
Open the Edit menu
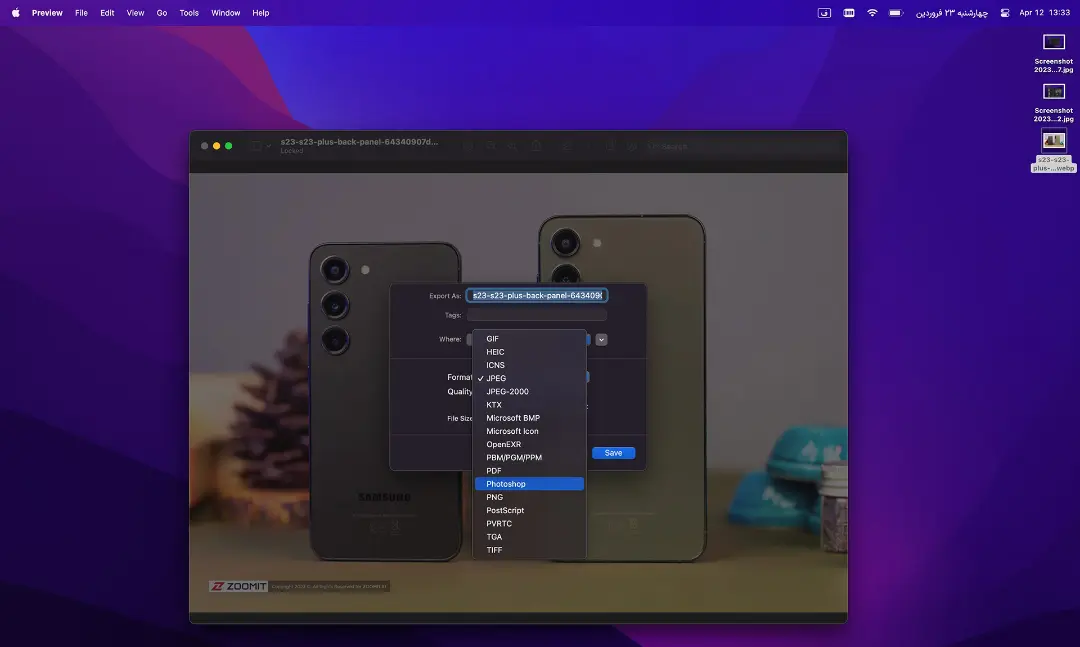click(107, 12)
